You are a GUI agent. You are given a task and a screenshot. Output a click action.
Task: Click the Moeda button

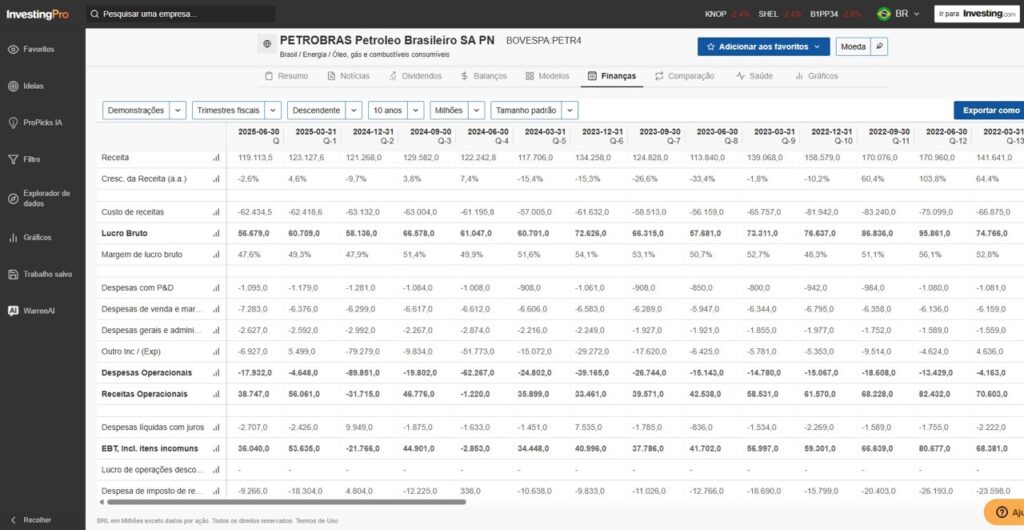pos(853,47)
